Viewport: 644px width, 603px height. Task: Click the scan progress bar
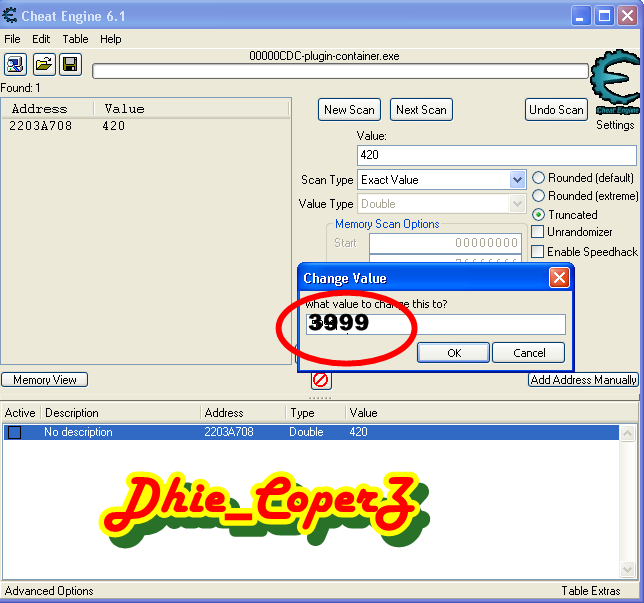(340, 71)
